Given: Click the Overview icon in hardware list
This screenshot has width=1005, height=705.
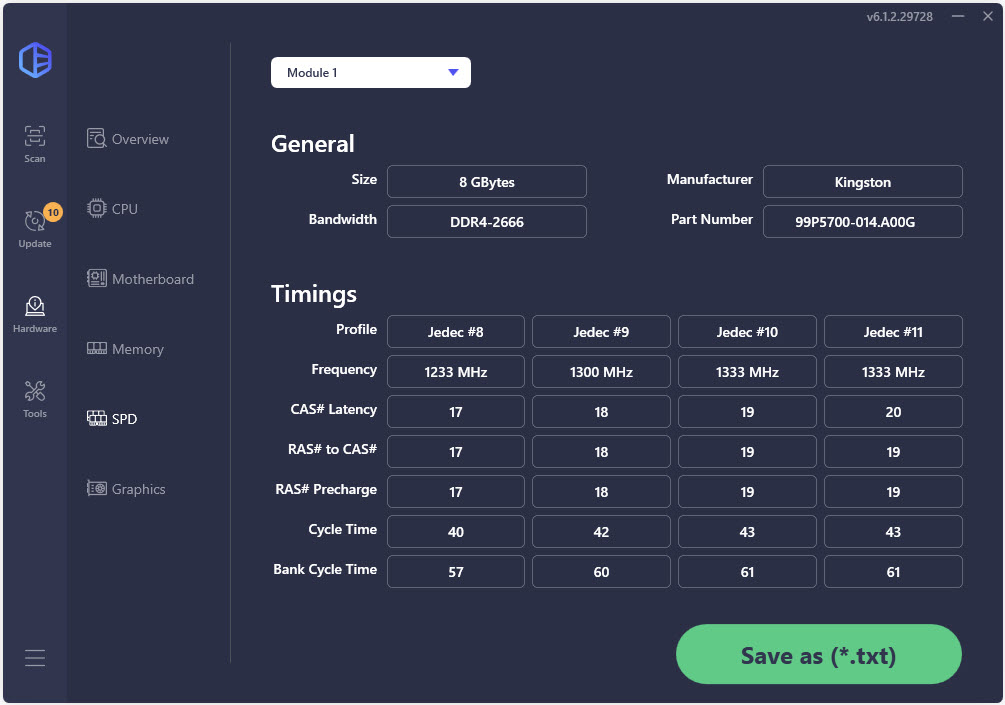Looking at the screenshot, I should [x=97, y=139].
